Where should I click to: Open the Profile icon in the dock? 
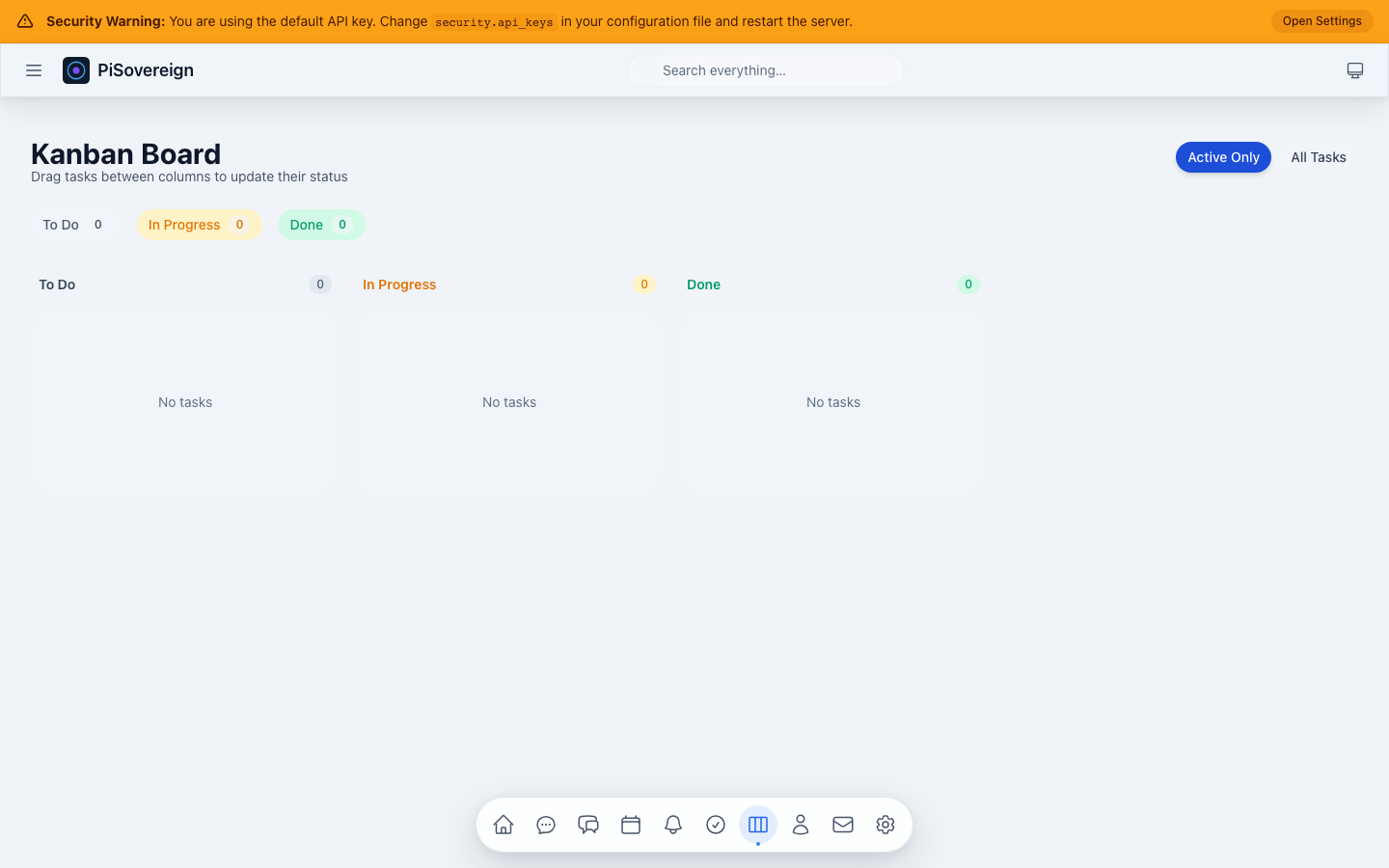coord(801,825)
